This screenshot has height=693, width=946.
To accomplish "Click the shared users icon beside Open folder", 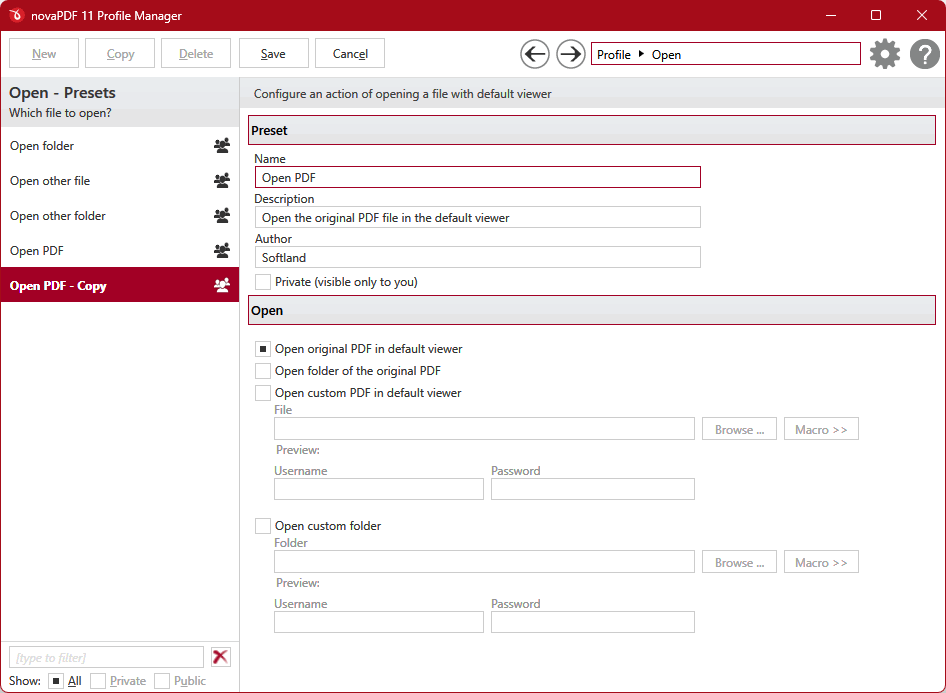I will pos(220,146).
